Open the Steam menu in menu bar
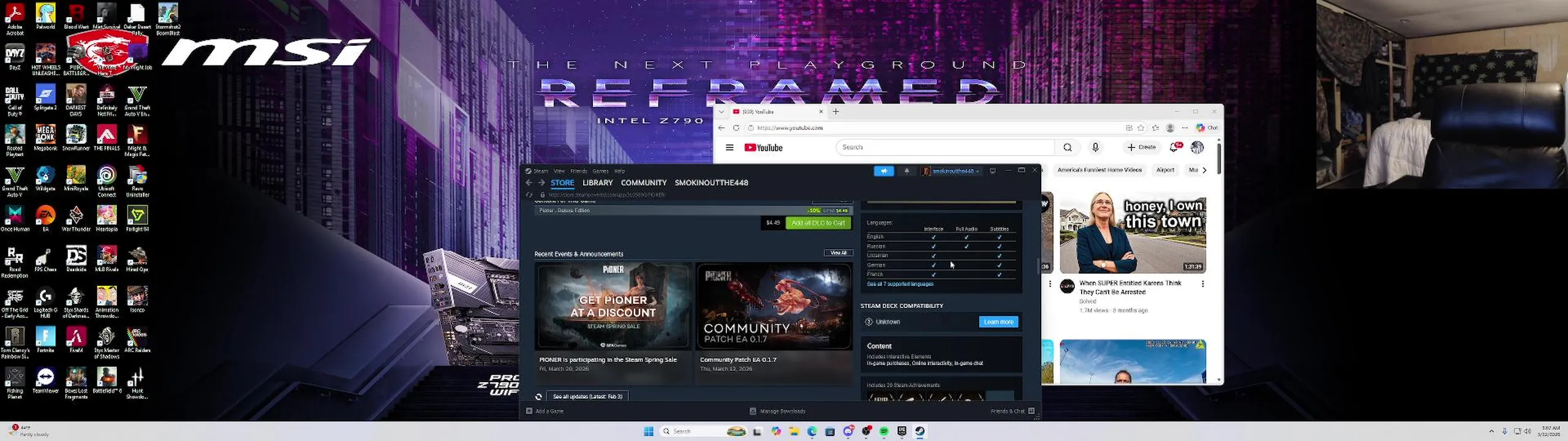This screenshot has height=441, width=1568. tap(540, 171)
